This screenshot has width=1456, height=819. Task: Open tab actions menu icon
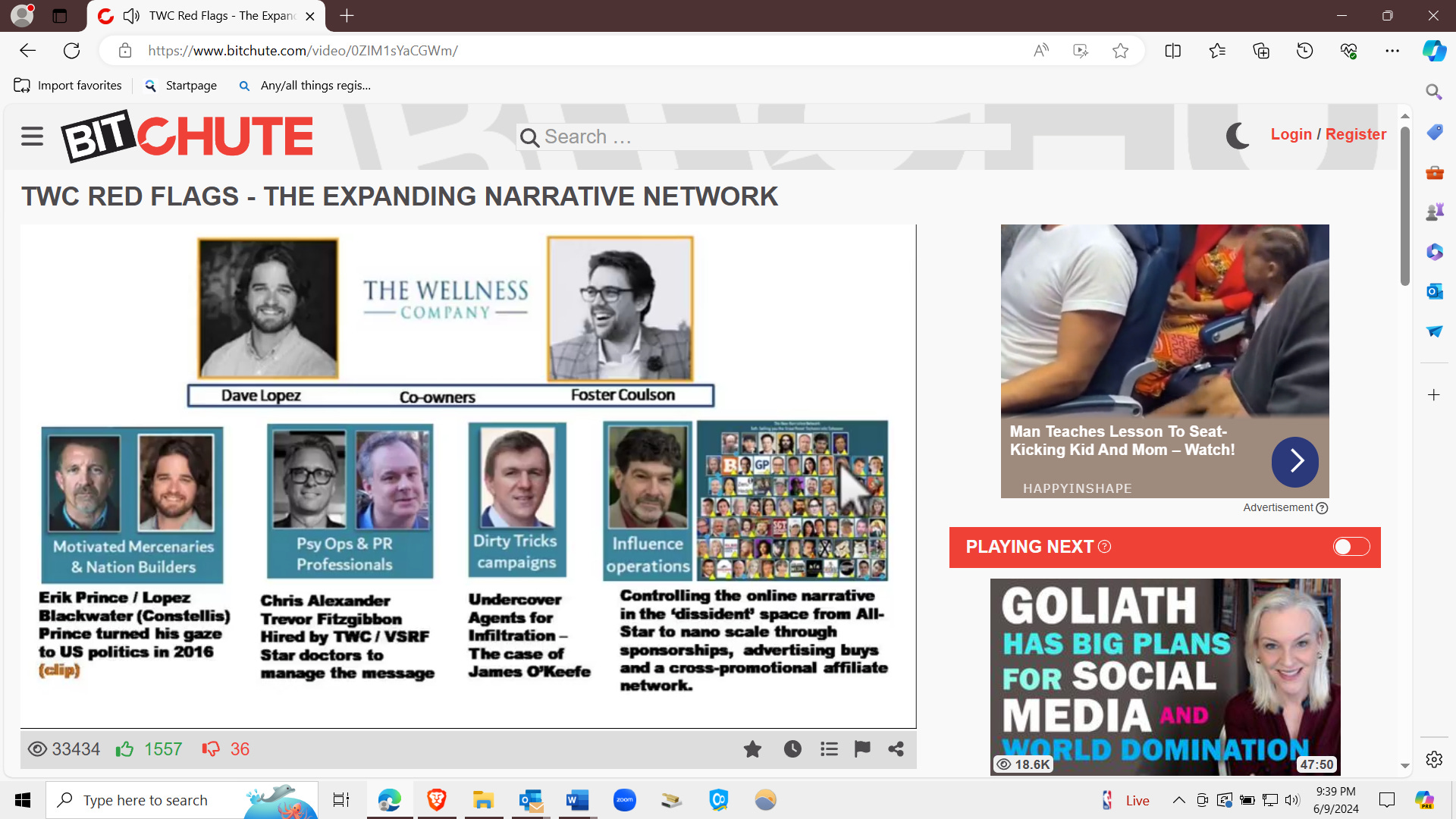60,16
